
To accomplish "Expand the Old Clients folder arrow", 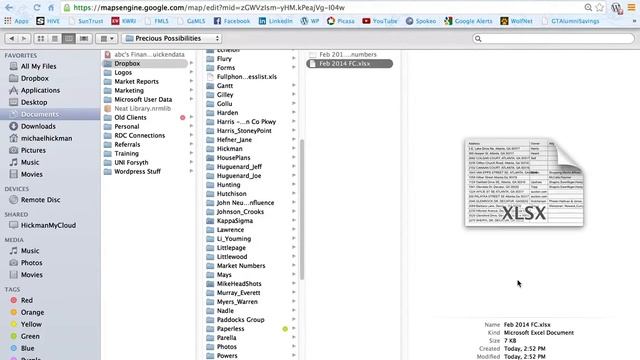I will pos(191,117).
